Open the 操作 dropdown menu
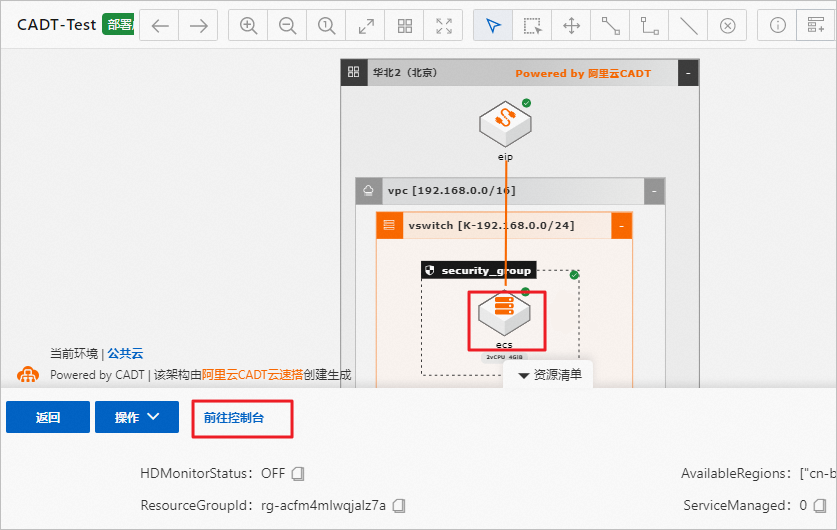The width and height of the screenshot is (837, 530). click(x=137, y=417)
